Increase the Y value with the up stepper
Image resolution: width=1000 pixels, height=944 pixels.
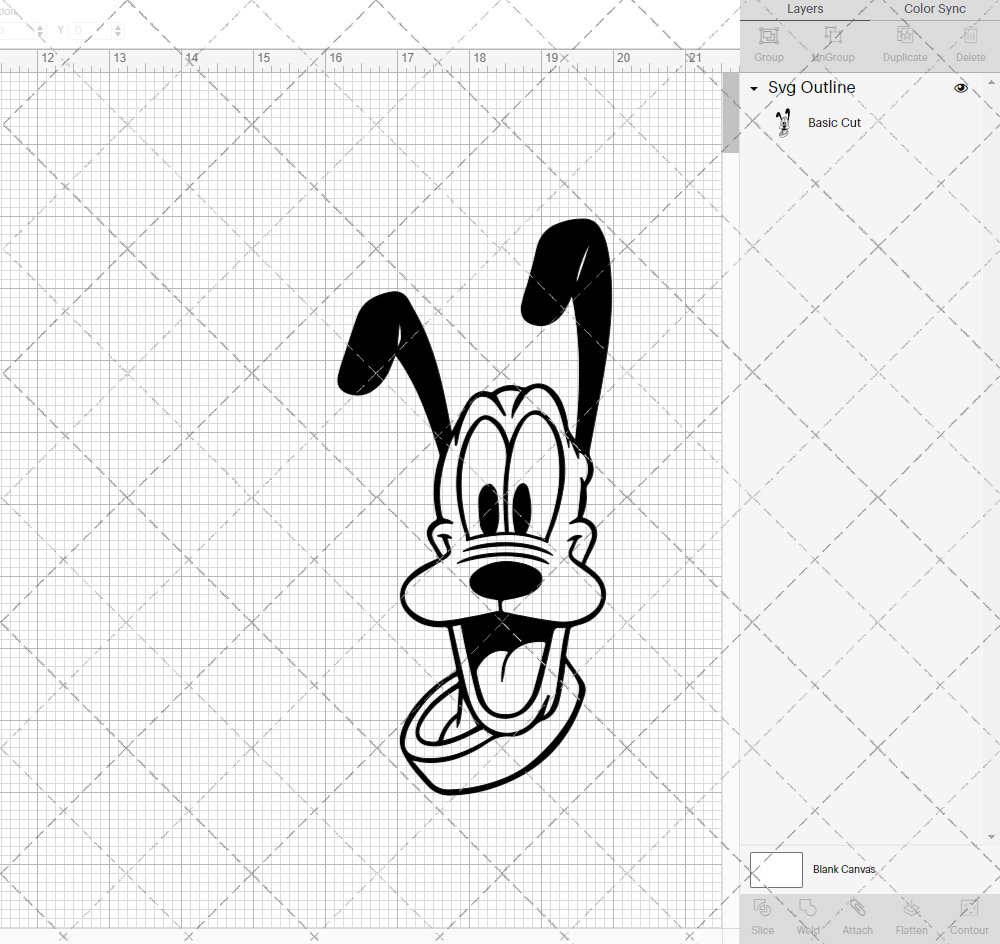point(117,26)
